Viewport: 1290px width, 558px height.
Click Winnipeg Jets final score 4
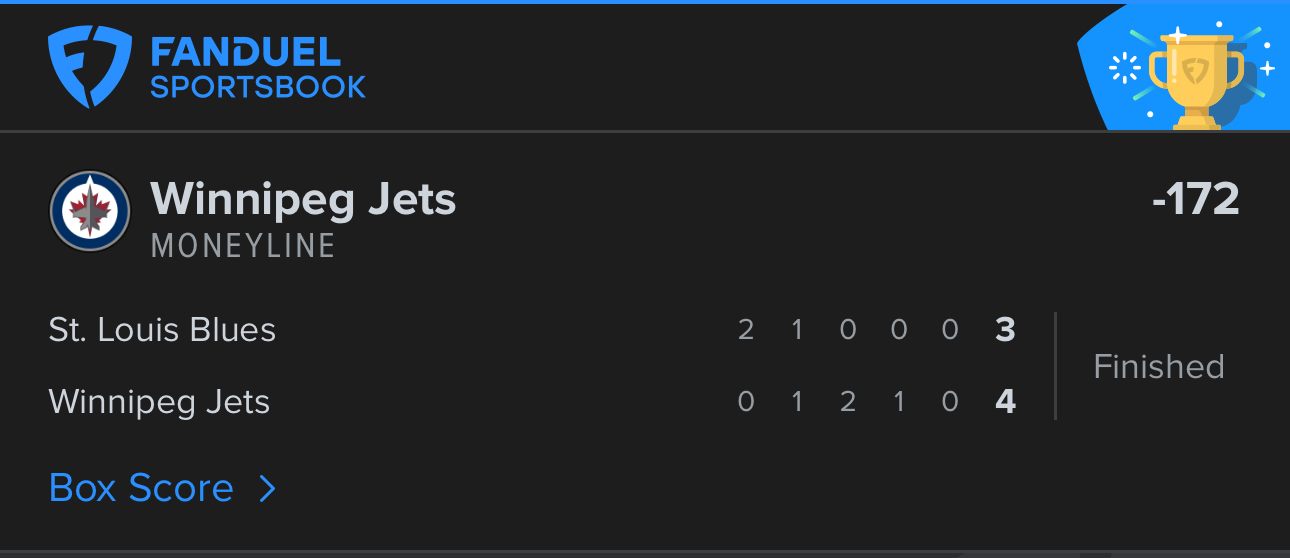1006,402
